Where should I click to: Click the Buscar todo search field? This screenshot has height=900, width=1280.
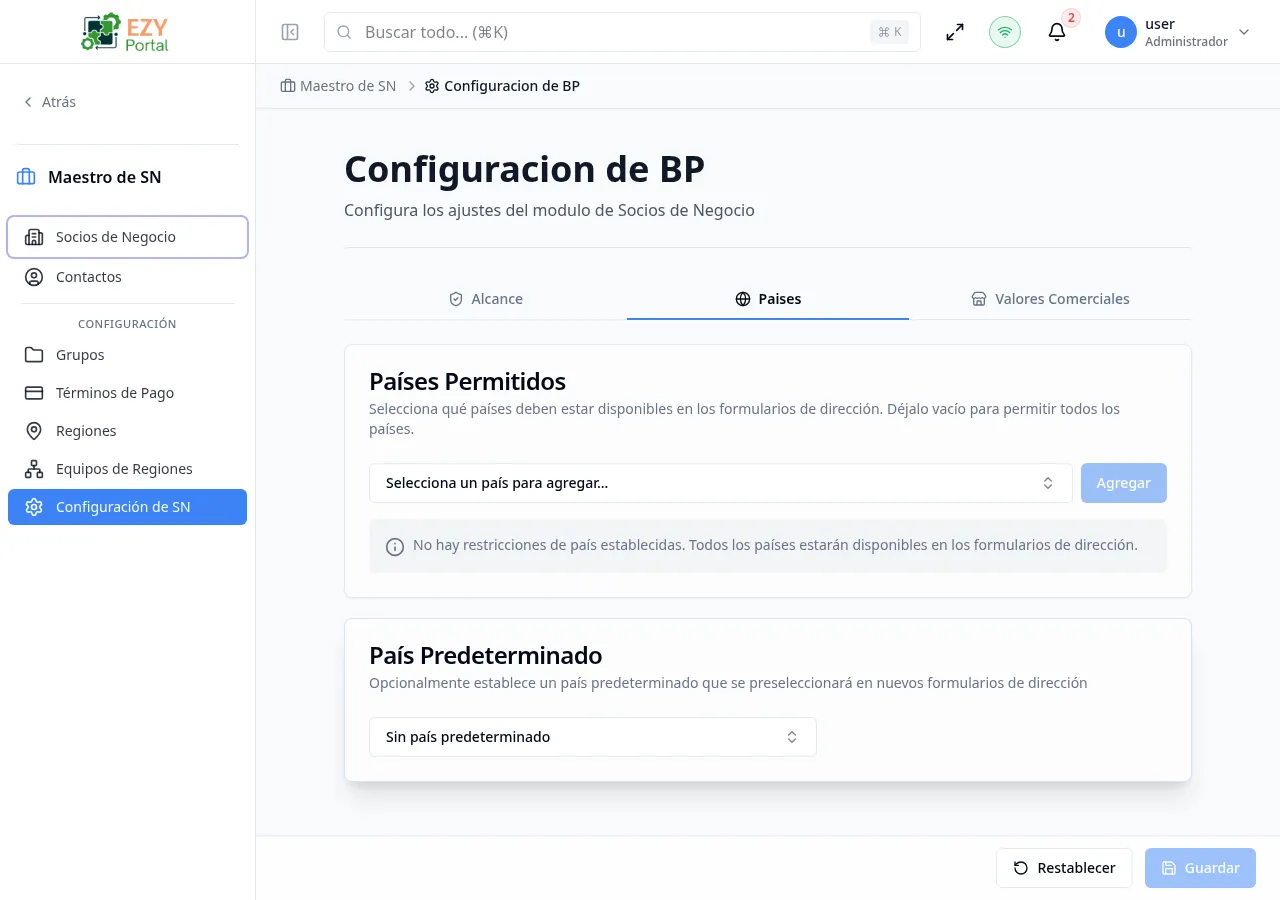(x=622, y=32)
